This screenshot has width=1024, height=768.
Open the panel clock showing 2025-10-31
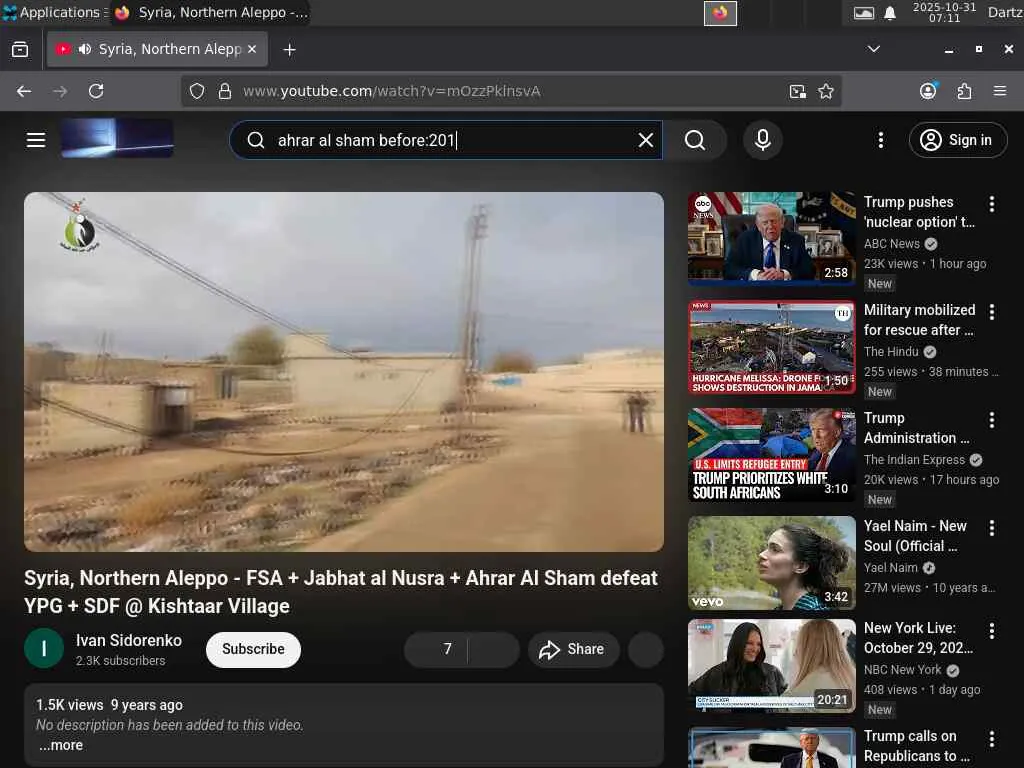click(x=944, y=12)
